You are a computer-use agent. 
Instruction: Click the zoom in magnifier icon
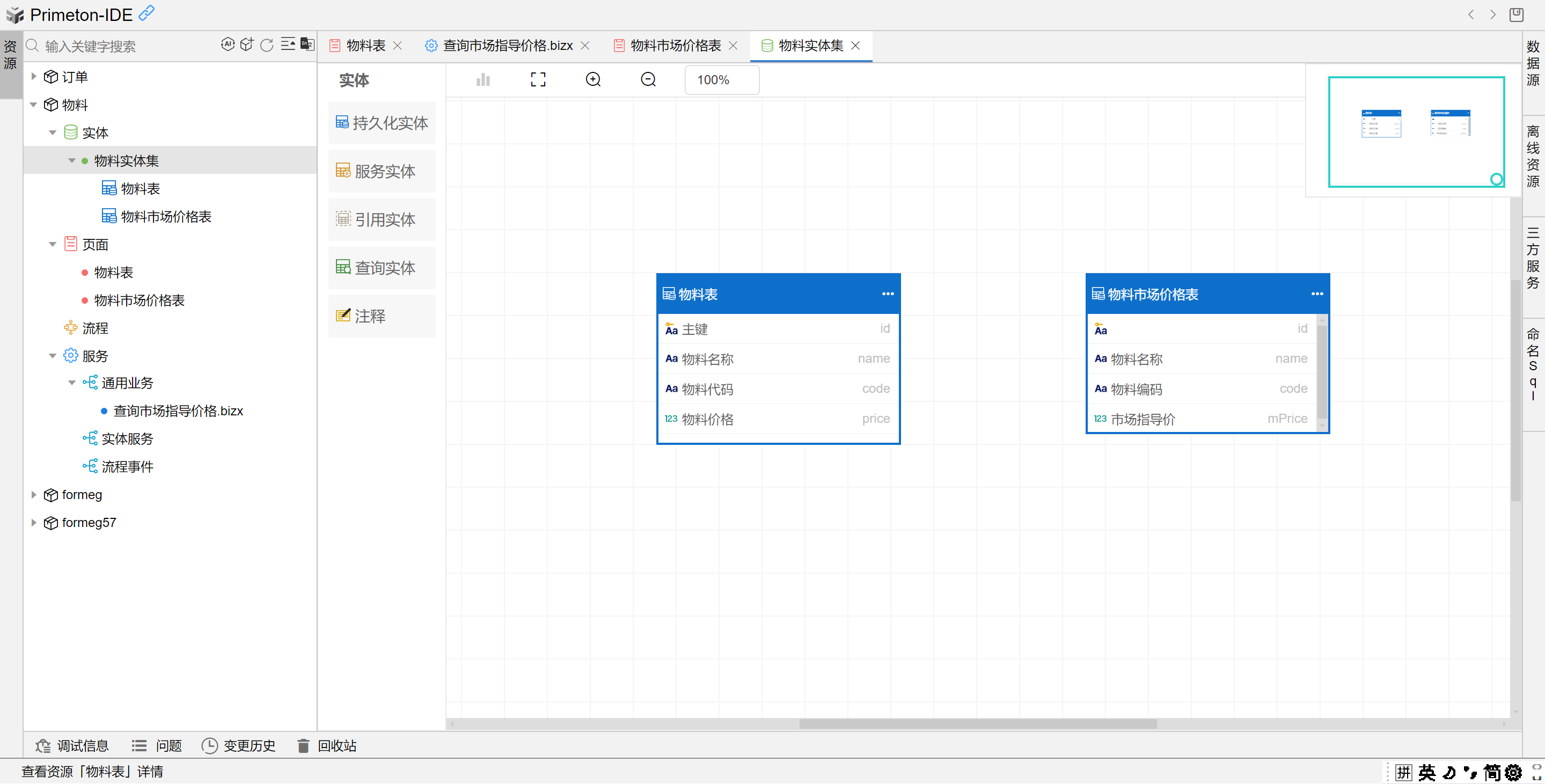click(593, 80)
